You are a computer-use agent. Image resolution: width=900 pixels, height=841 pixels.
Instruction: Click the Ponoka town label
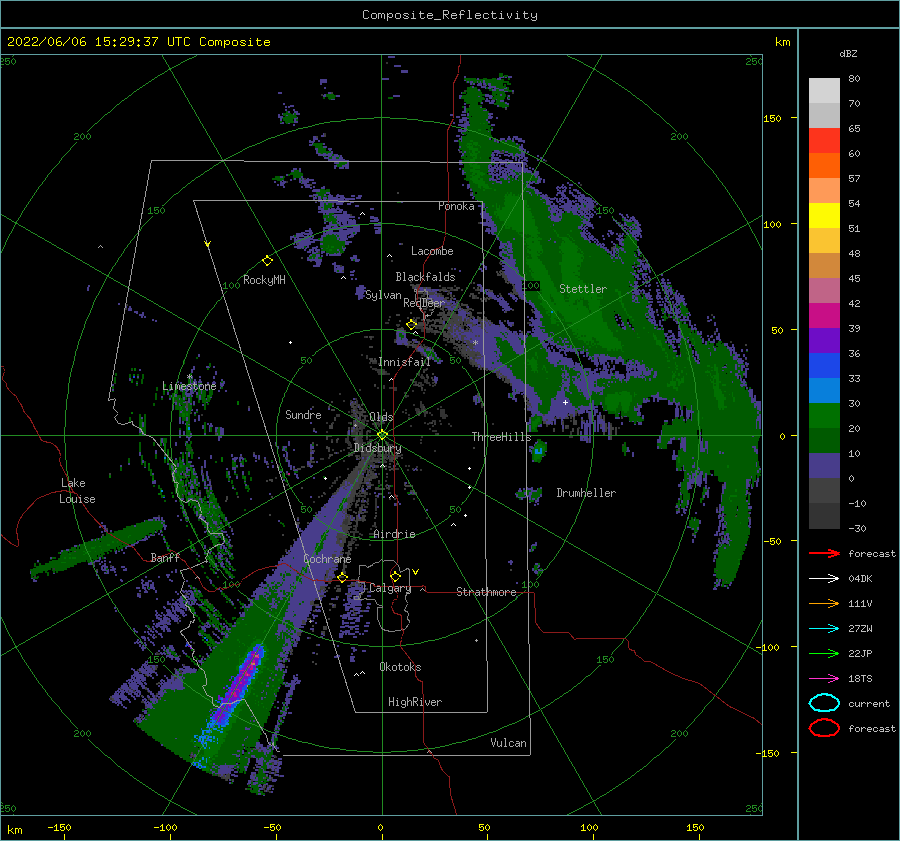pyautogui.click(x=456, y=206)
